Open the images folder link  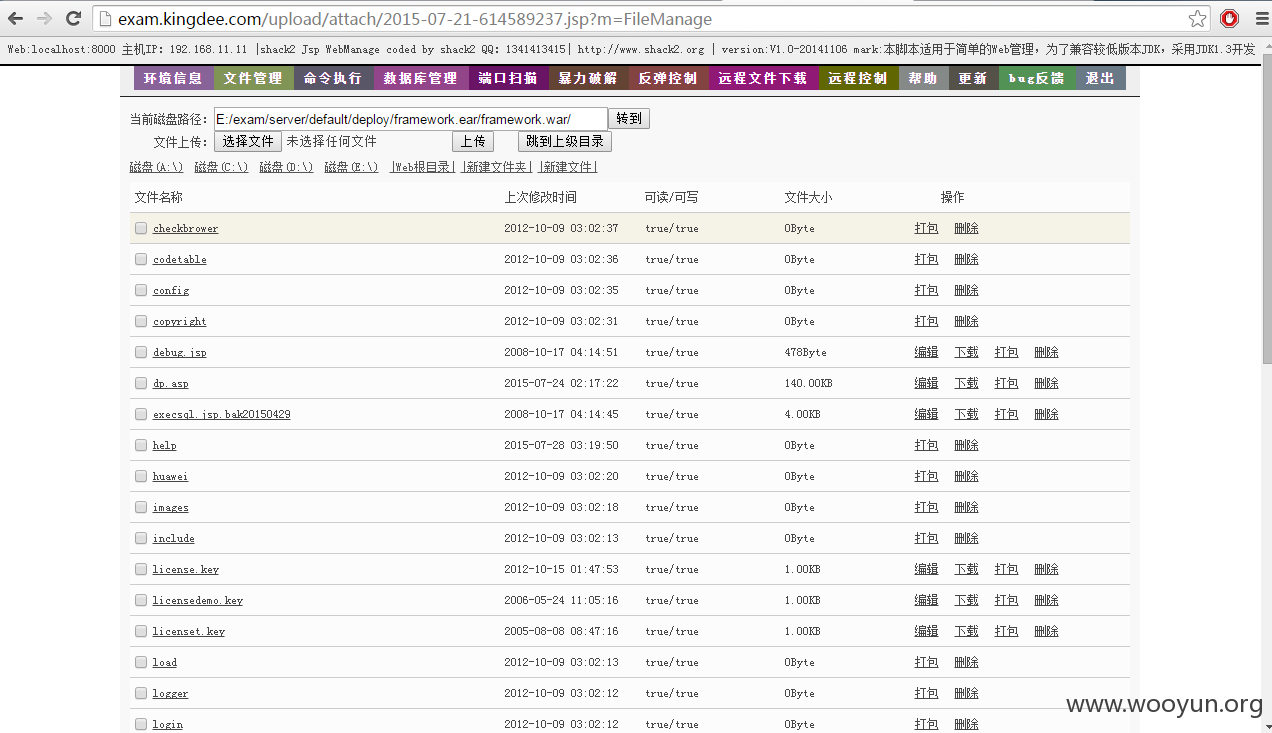coord(170,508)
